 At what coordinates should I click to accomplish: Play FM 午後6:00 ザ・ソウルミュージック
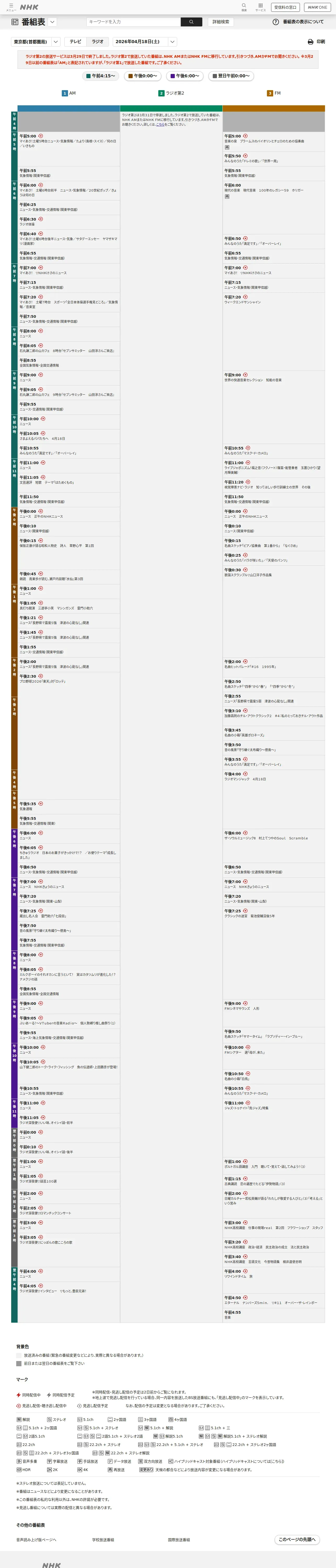point(246,833)
